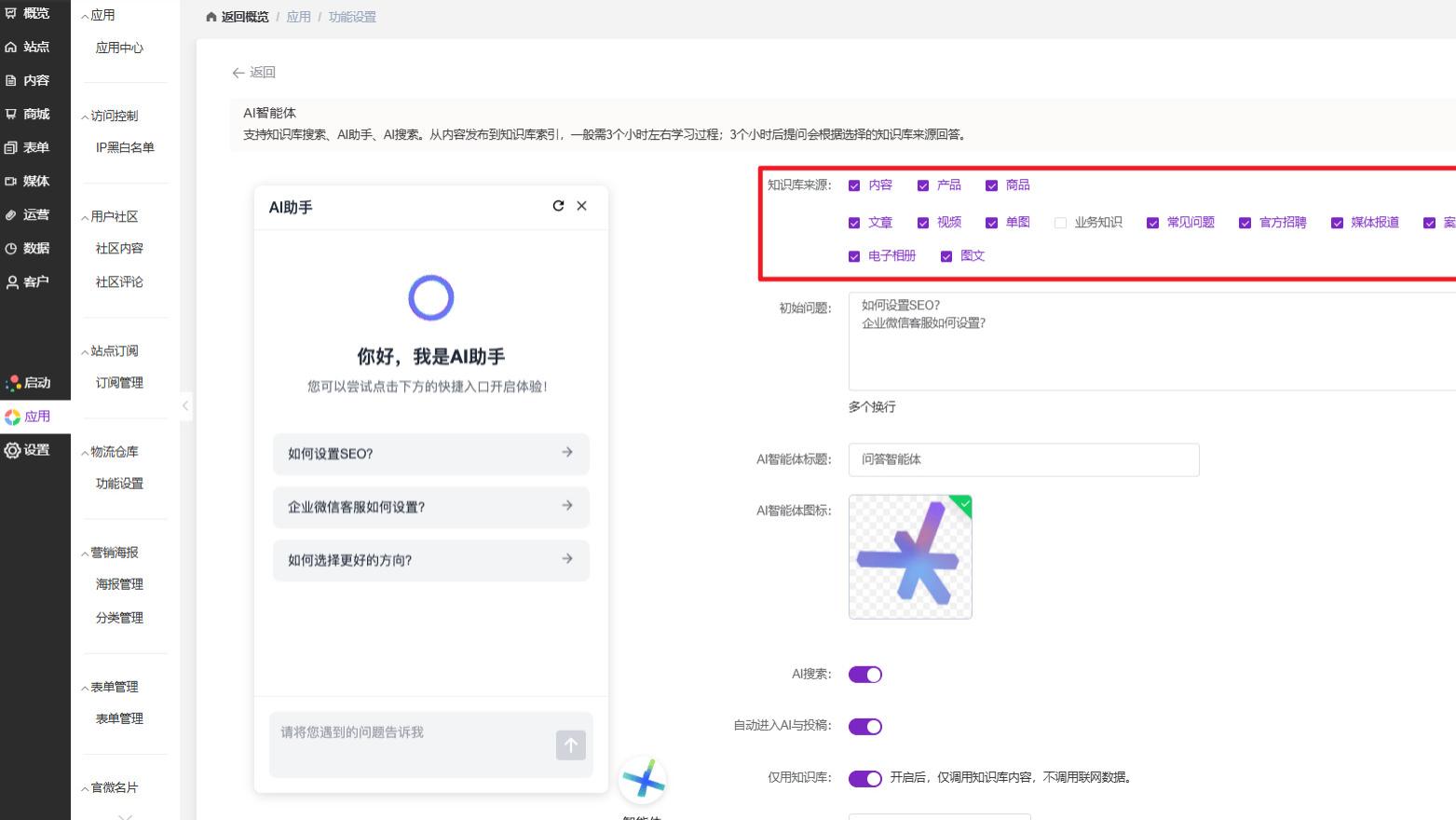The image size is (1456, 820).
Task: Disable the 仅用知识库 toggle
Action: pos(865,778)
